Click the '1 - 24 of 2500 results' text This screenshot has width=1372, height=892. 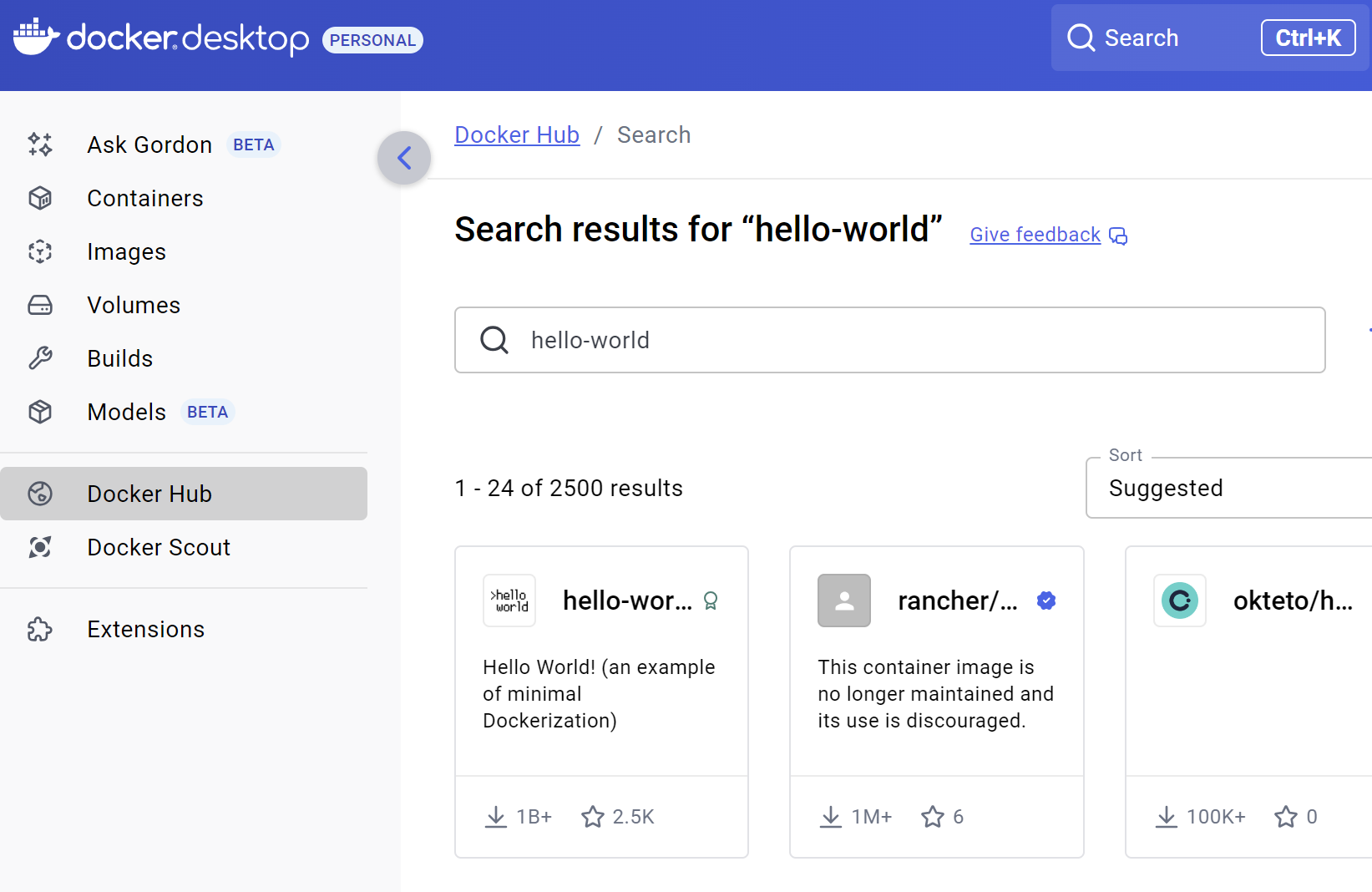[x=569, y=488]
